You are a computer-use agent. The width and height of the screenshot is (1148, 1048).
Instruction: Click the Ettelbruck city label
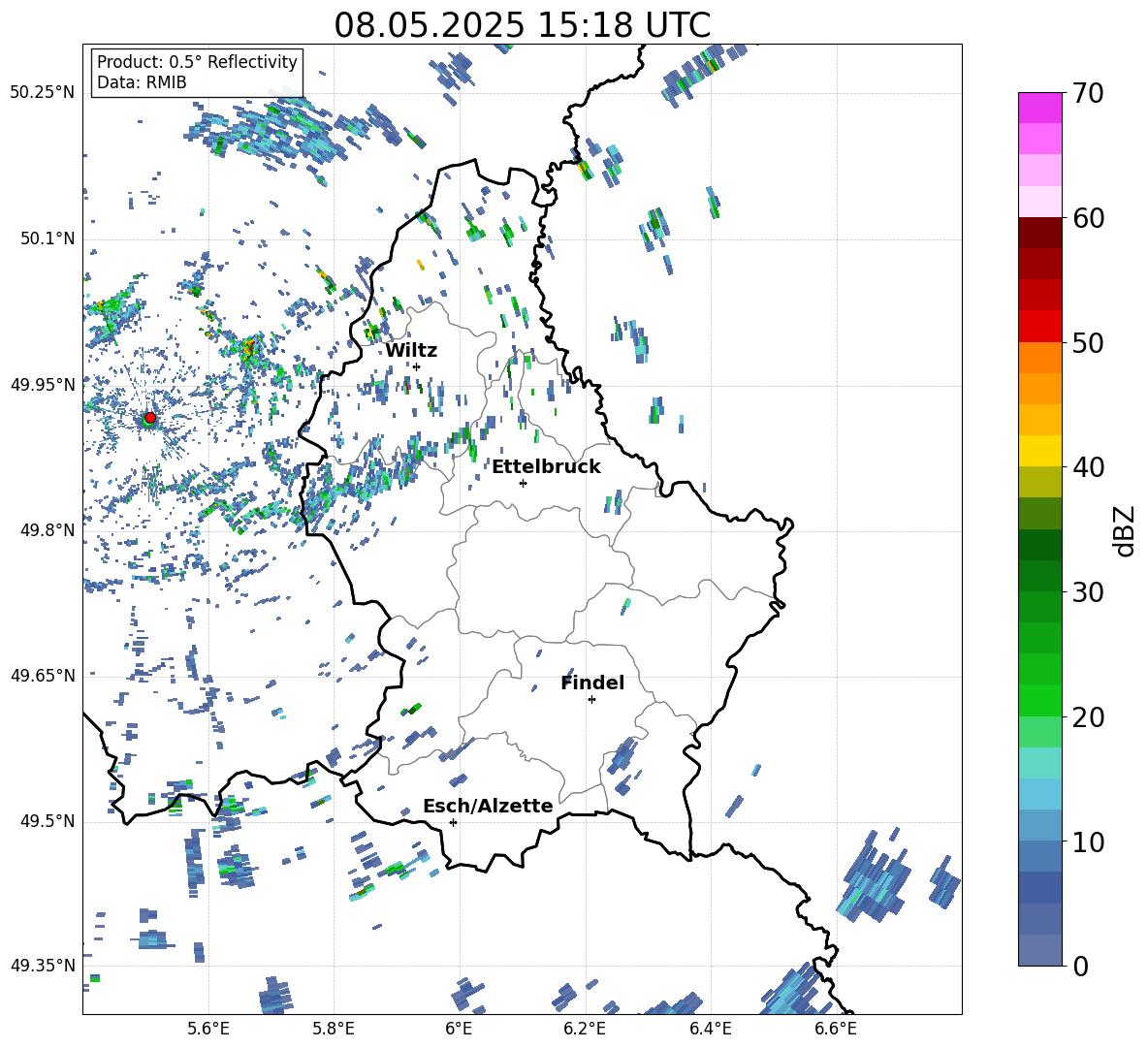[546, 467]
